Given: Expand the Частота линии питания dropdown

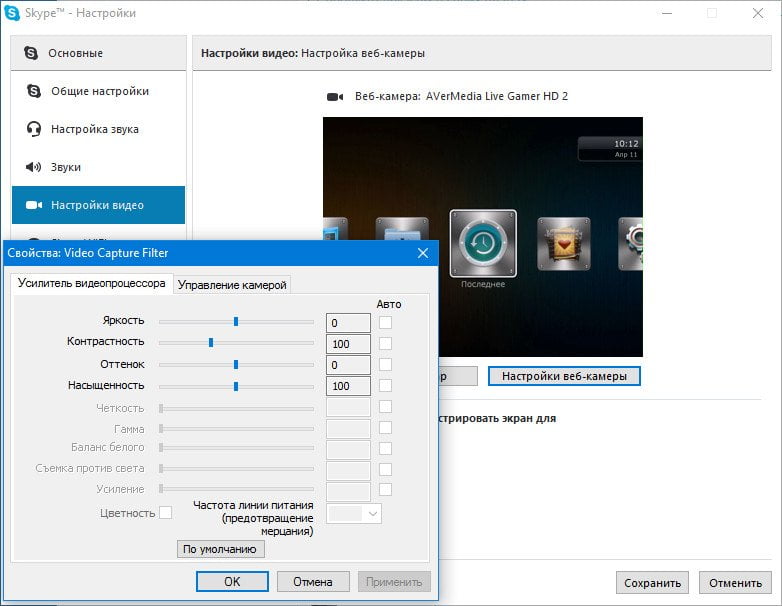Looking at the screenshot, I should point(354,514).
